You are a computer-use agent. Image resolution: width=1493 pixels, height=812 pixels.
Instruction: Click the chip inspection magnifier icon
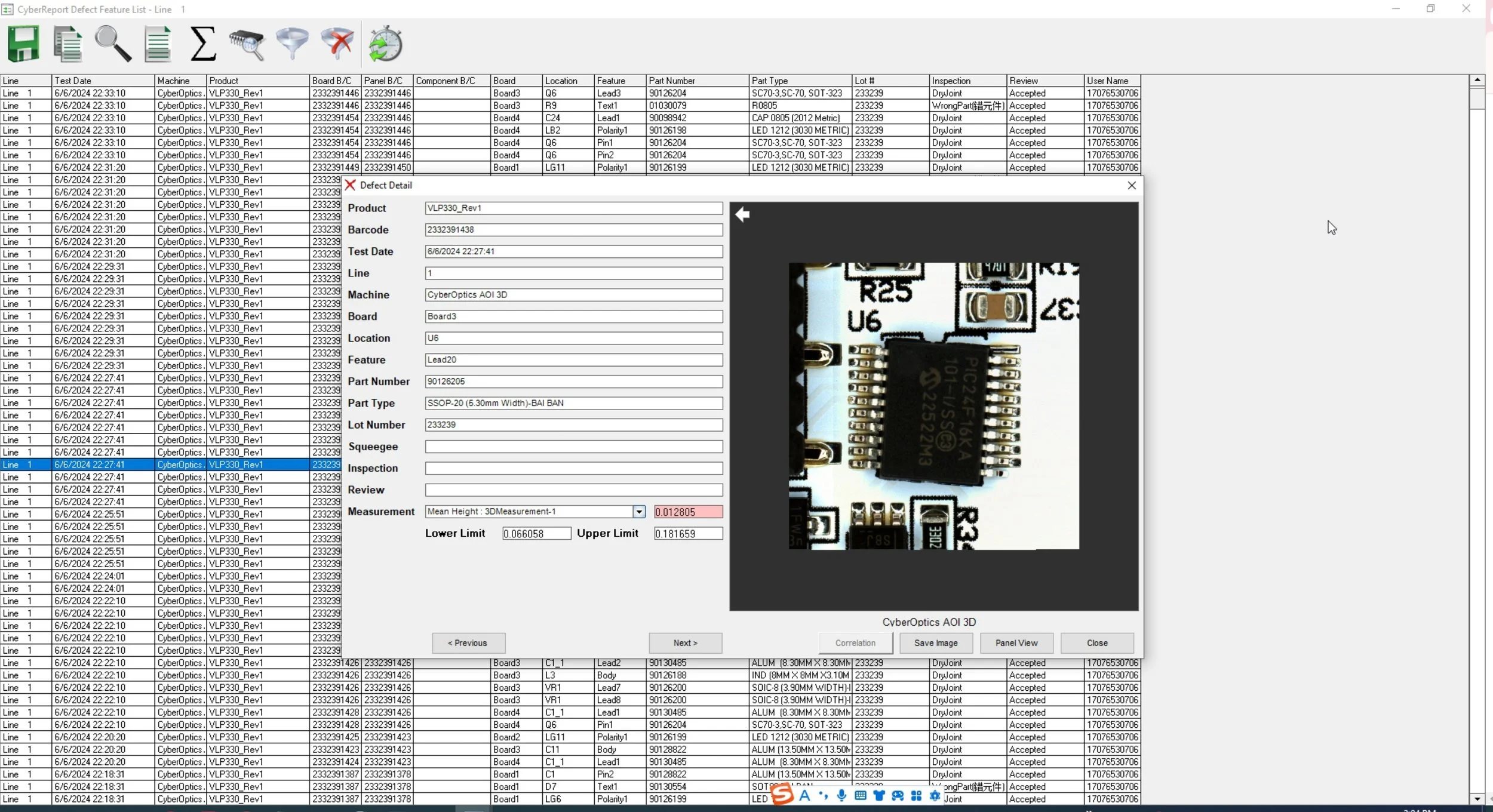(x=247, y=44)
